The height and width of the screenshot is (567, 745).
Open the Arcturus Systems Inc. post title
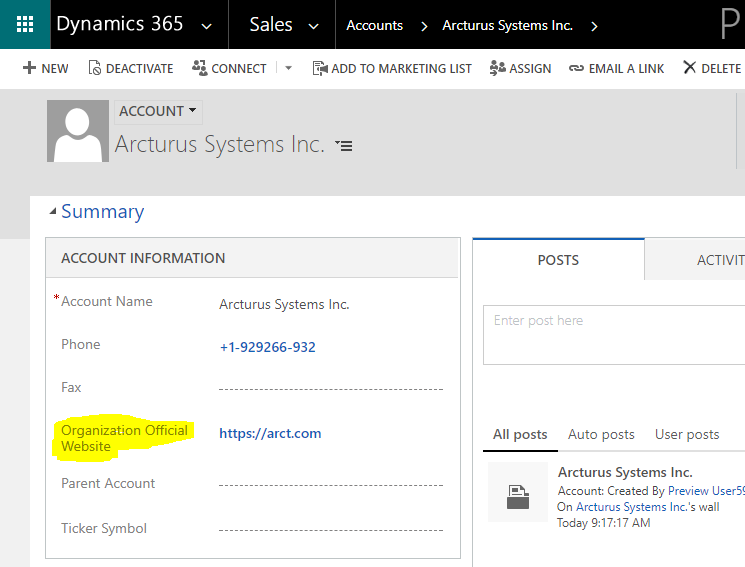(625, 472)
